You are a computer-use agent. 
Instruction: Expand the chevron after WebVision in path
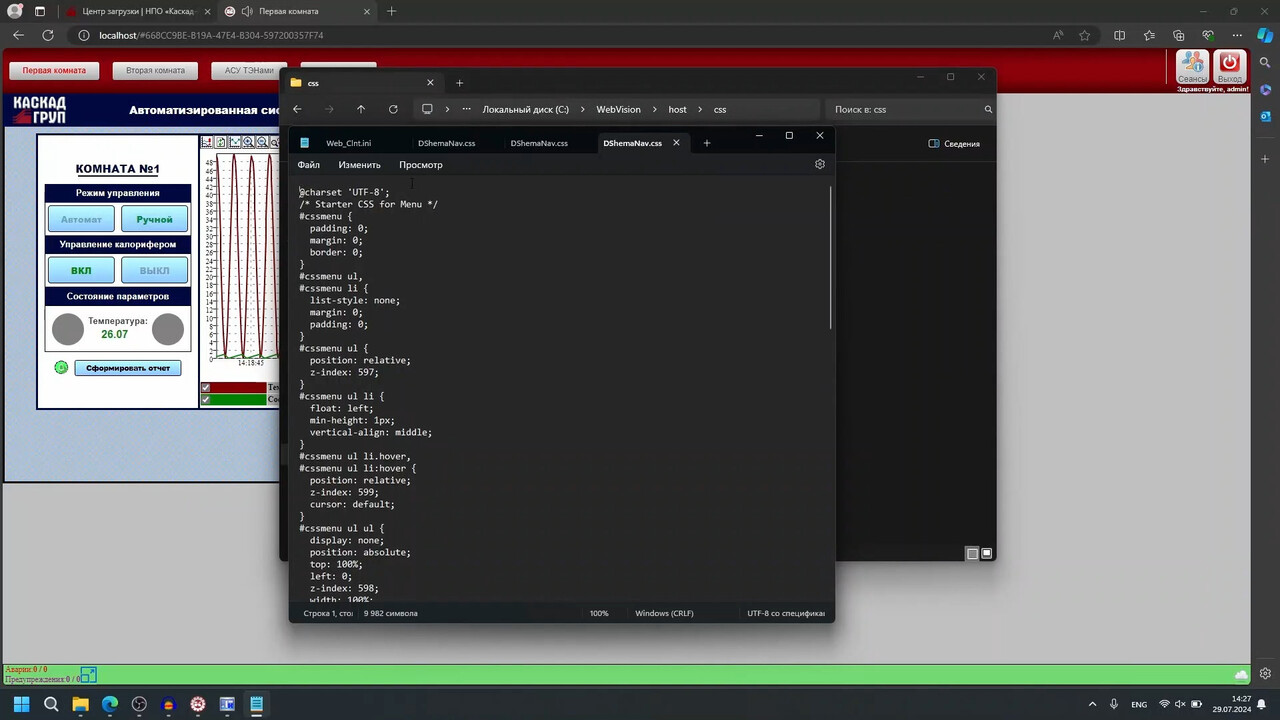click(x=654, y=109)
